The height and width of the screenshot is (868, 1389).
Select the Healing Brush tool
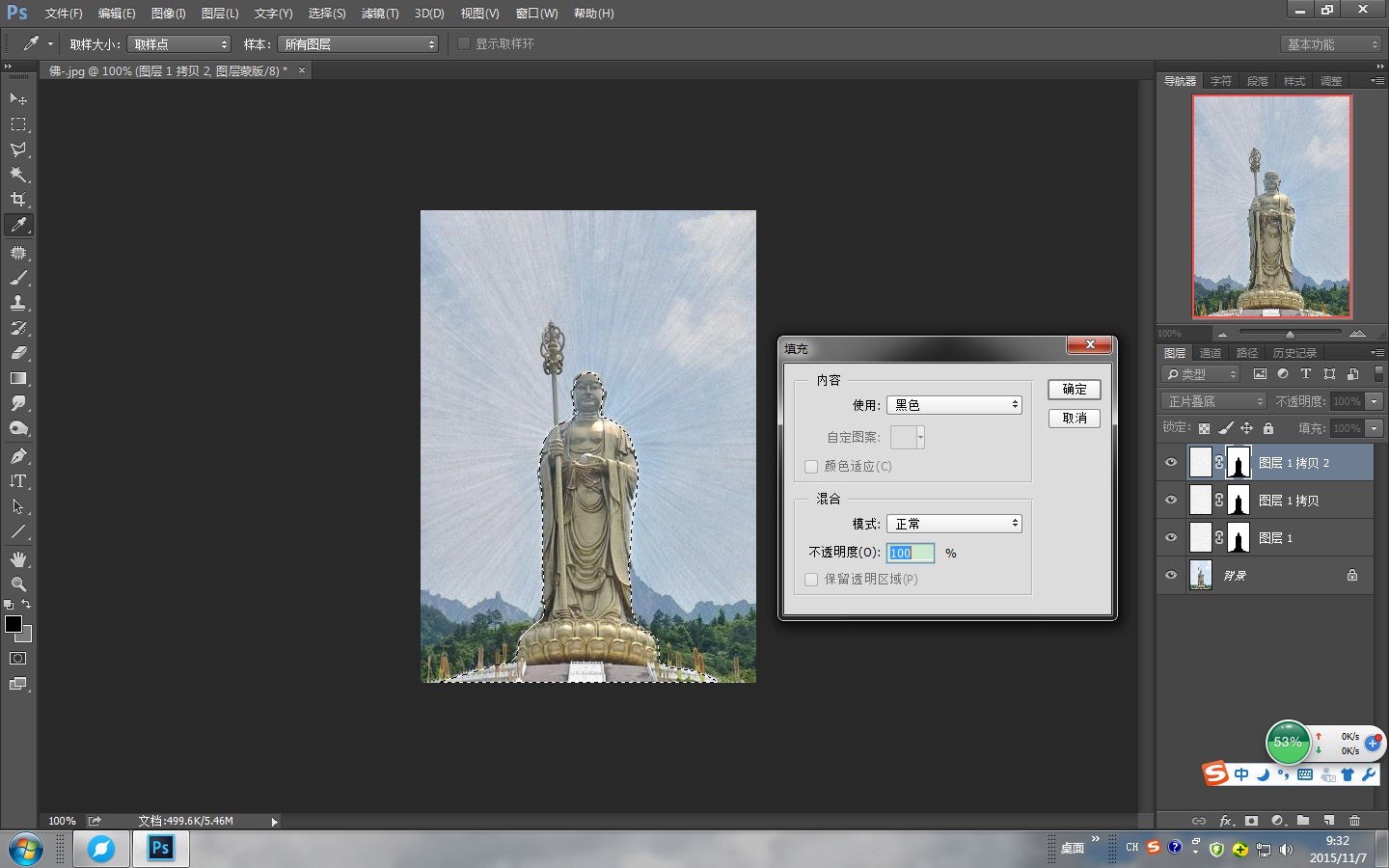click(18, 253)
